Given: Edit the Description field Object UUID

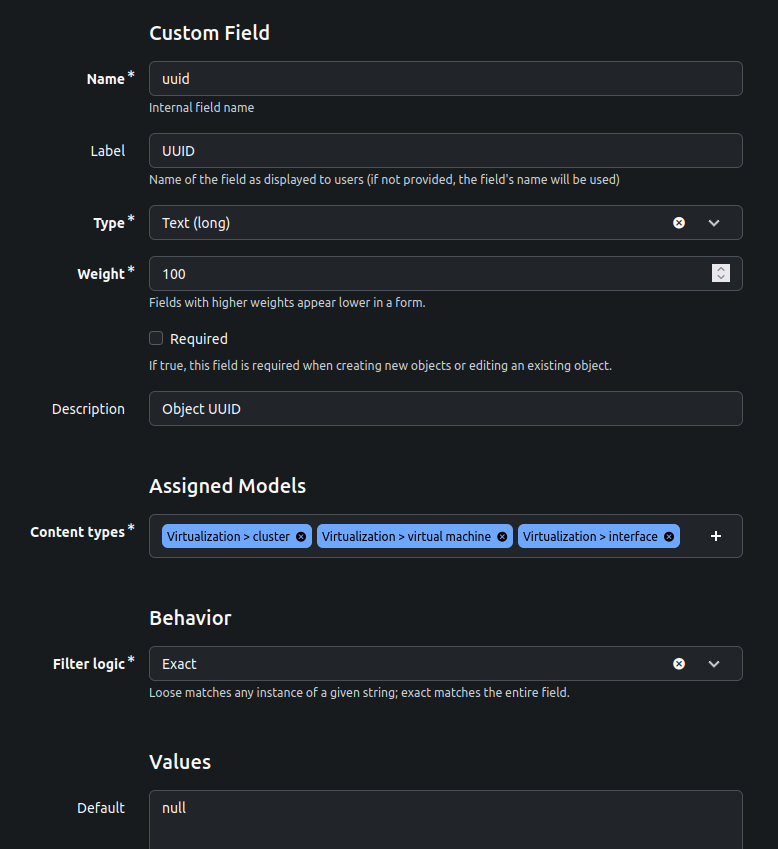Looking at the screenshot, I should click(x=446, y=408).
